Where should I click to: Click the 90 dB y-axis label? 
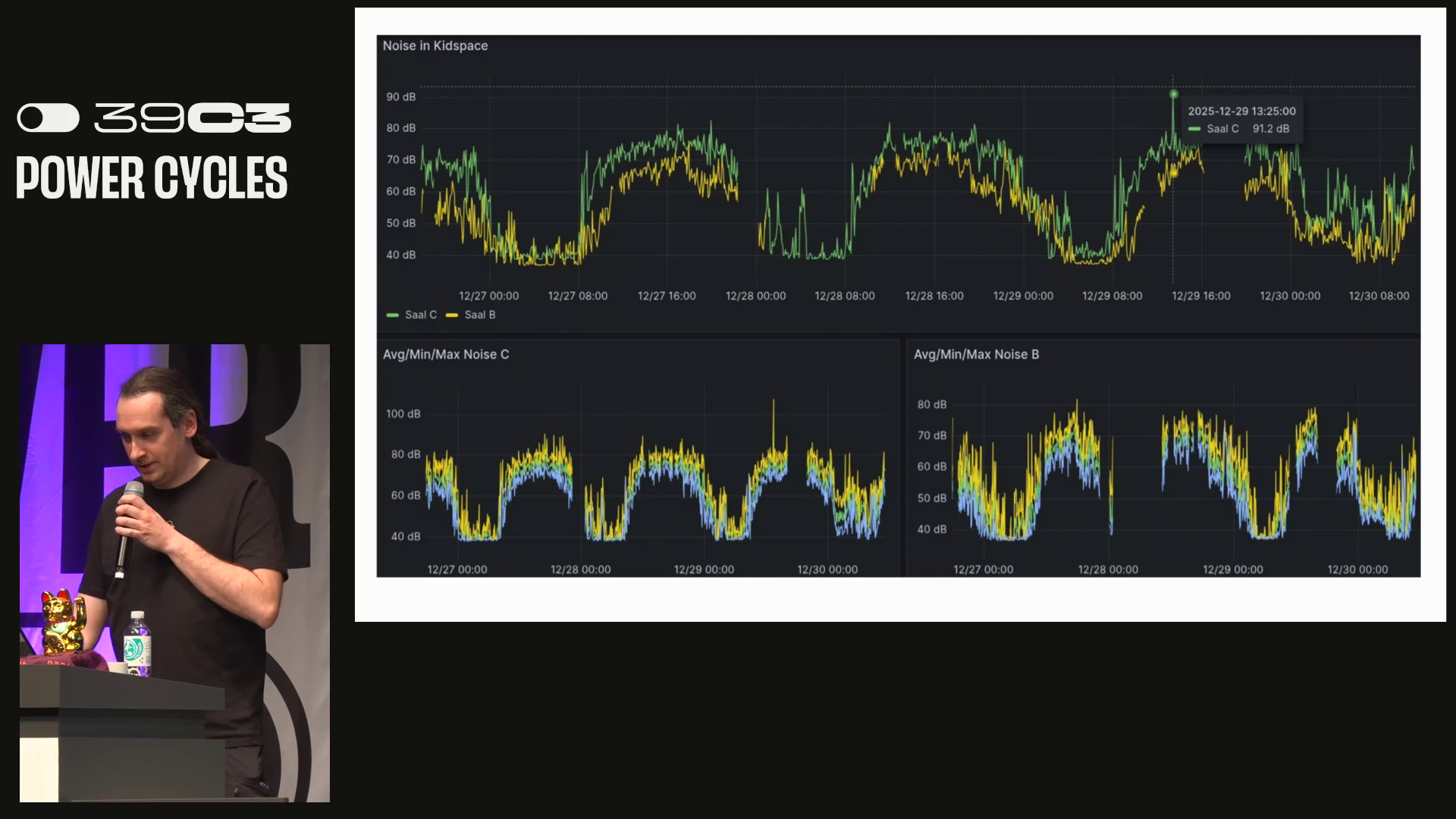[x=400, y=97]
